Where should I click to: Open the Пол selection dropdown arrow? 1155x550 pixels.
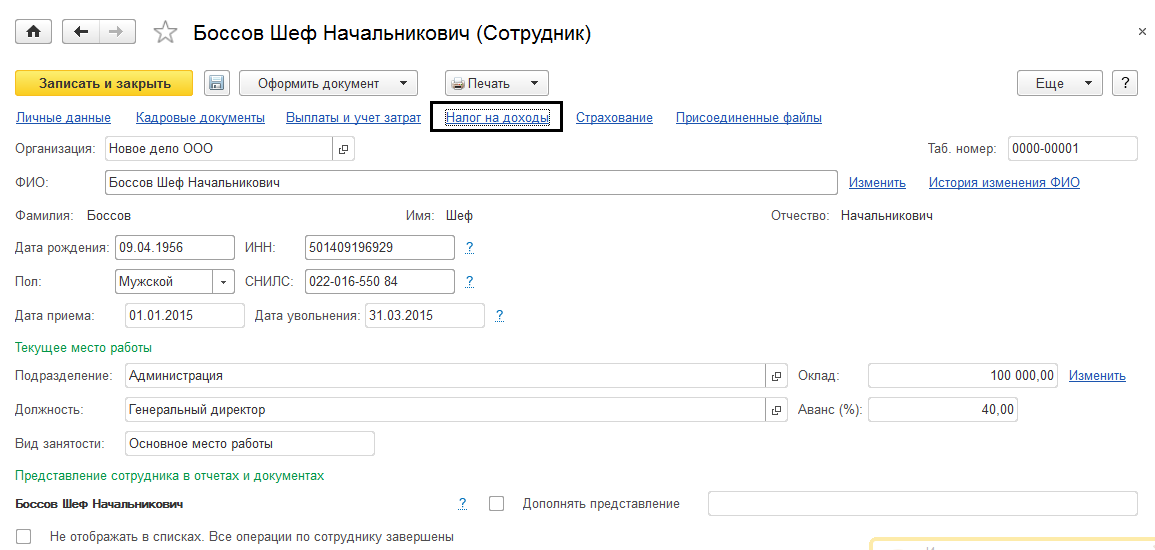[223, 282]
